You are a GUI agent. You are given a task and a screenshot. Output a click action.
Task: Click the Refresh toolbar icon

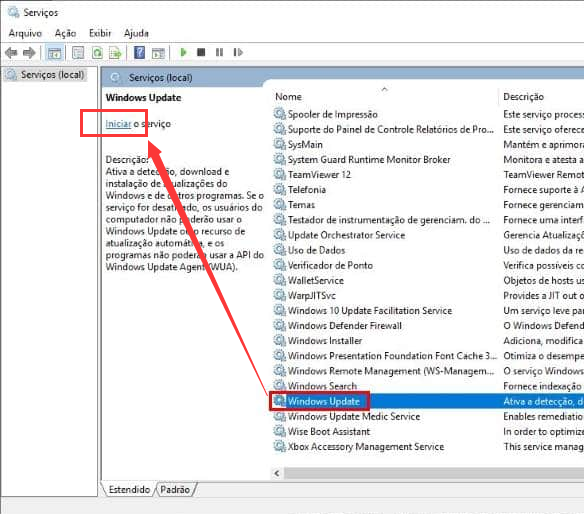tap(98, 53)
